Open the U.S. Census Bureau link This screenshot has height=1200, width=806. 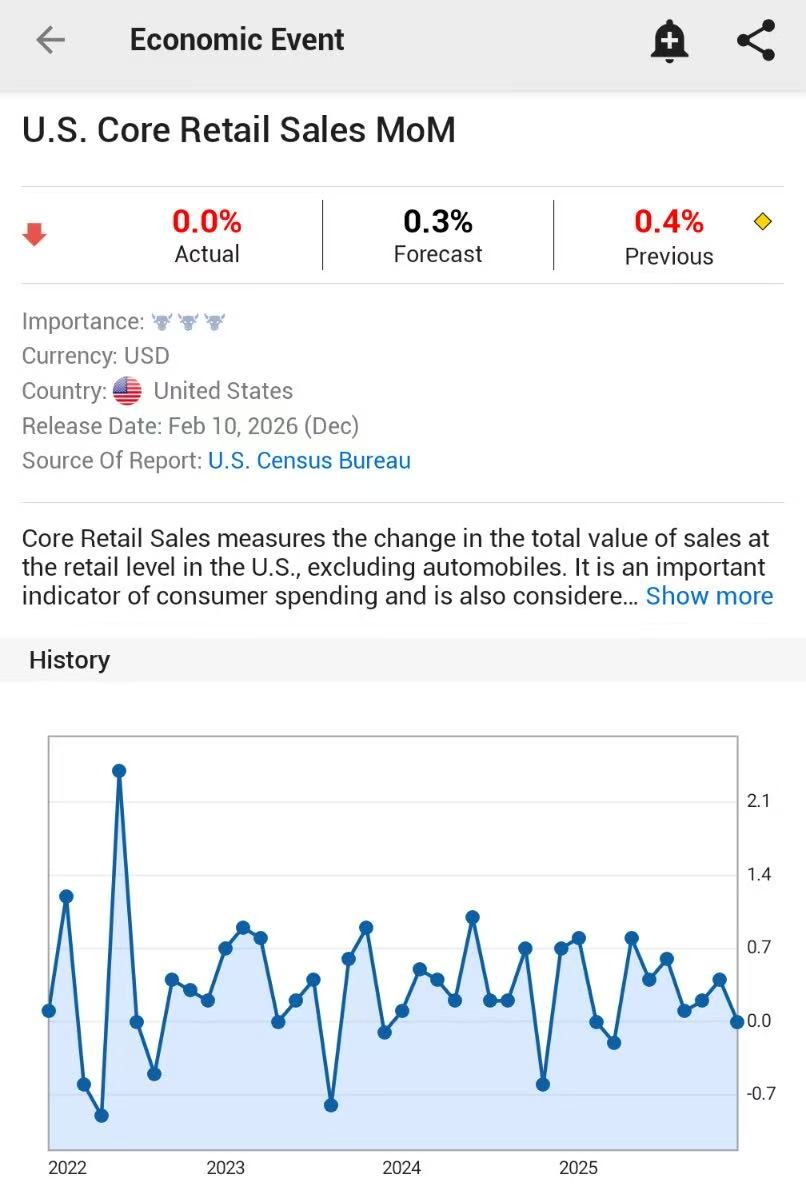(309, 461)
